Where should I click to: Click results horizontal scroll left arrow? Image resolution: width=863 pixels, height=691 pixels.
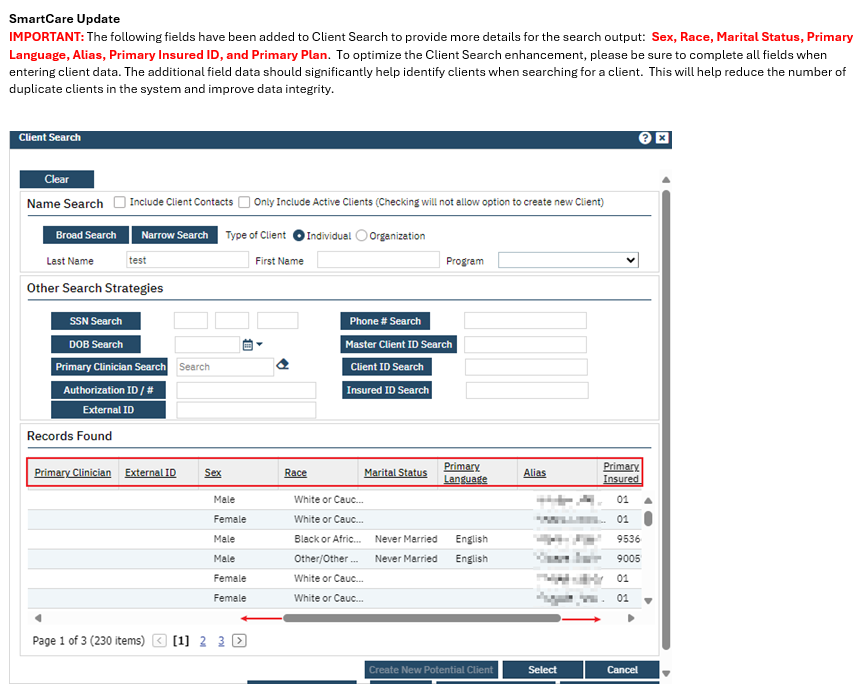point(38,618)
